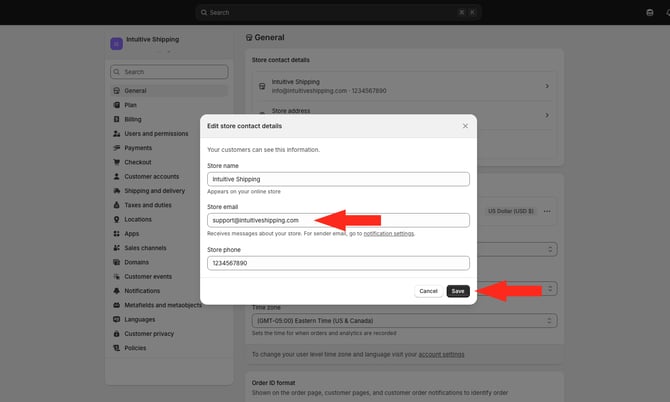Open the dropdown right of Store phone field
The width and height of the screenshot is (670, 402).
517,249
